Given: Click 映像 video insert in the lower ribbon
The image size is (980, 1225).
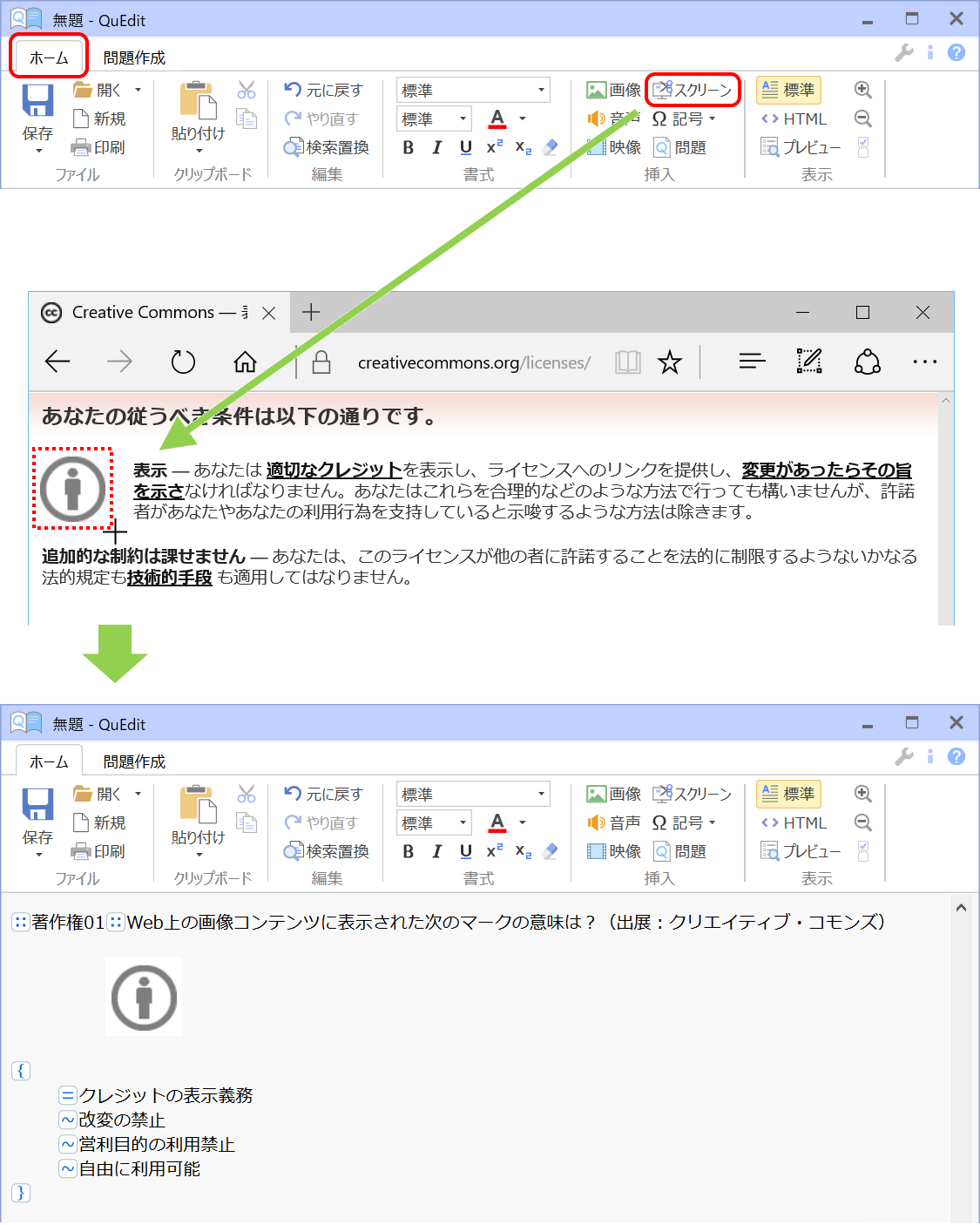Looking at the screenshot, I should (x=614, y=852).
